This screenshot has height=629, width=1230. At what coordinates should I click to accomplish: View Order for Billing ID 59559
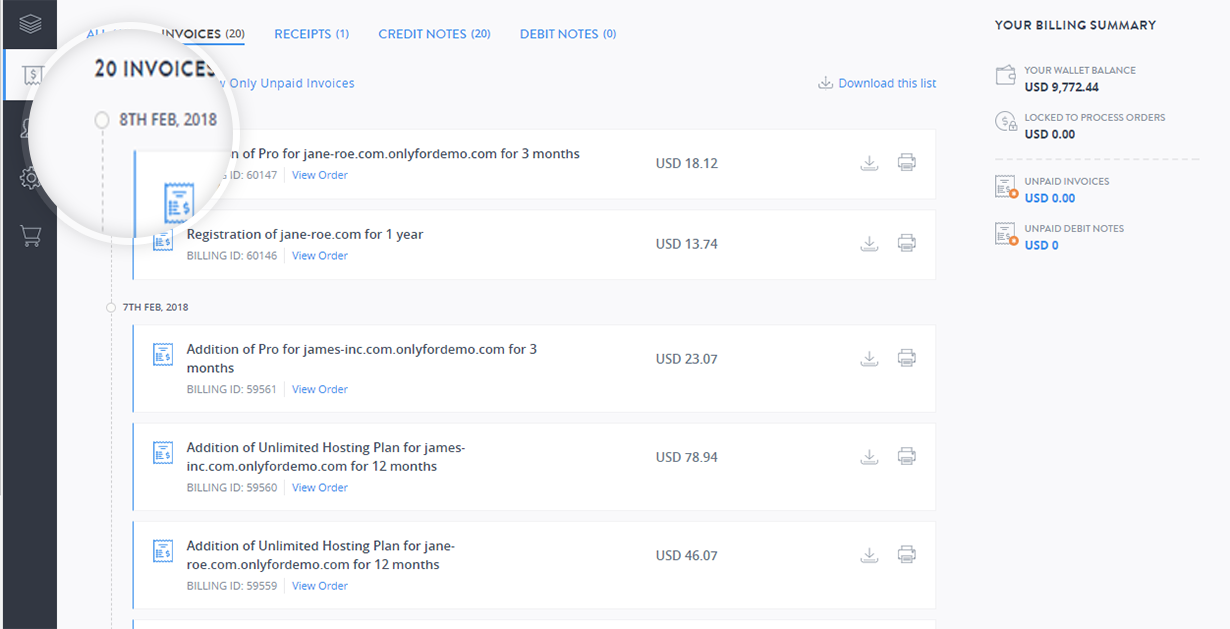pyautogui.click(x=320, y=586)
